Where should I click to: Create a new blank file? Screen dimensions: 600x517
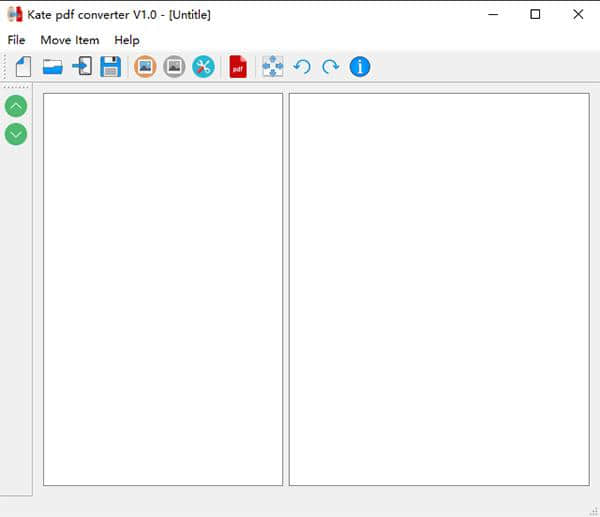pos(24,67)
